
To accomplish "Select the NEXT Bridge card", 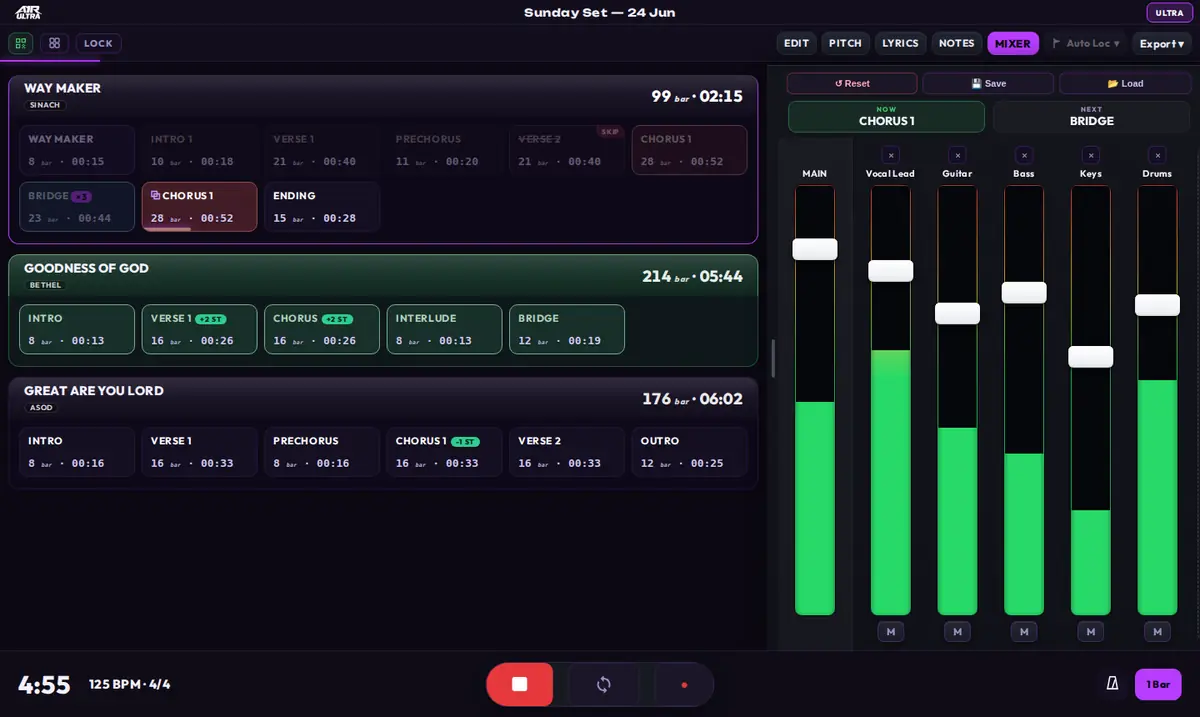I will (x=1092, y=116).
